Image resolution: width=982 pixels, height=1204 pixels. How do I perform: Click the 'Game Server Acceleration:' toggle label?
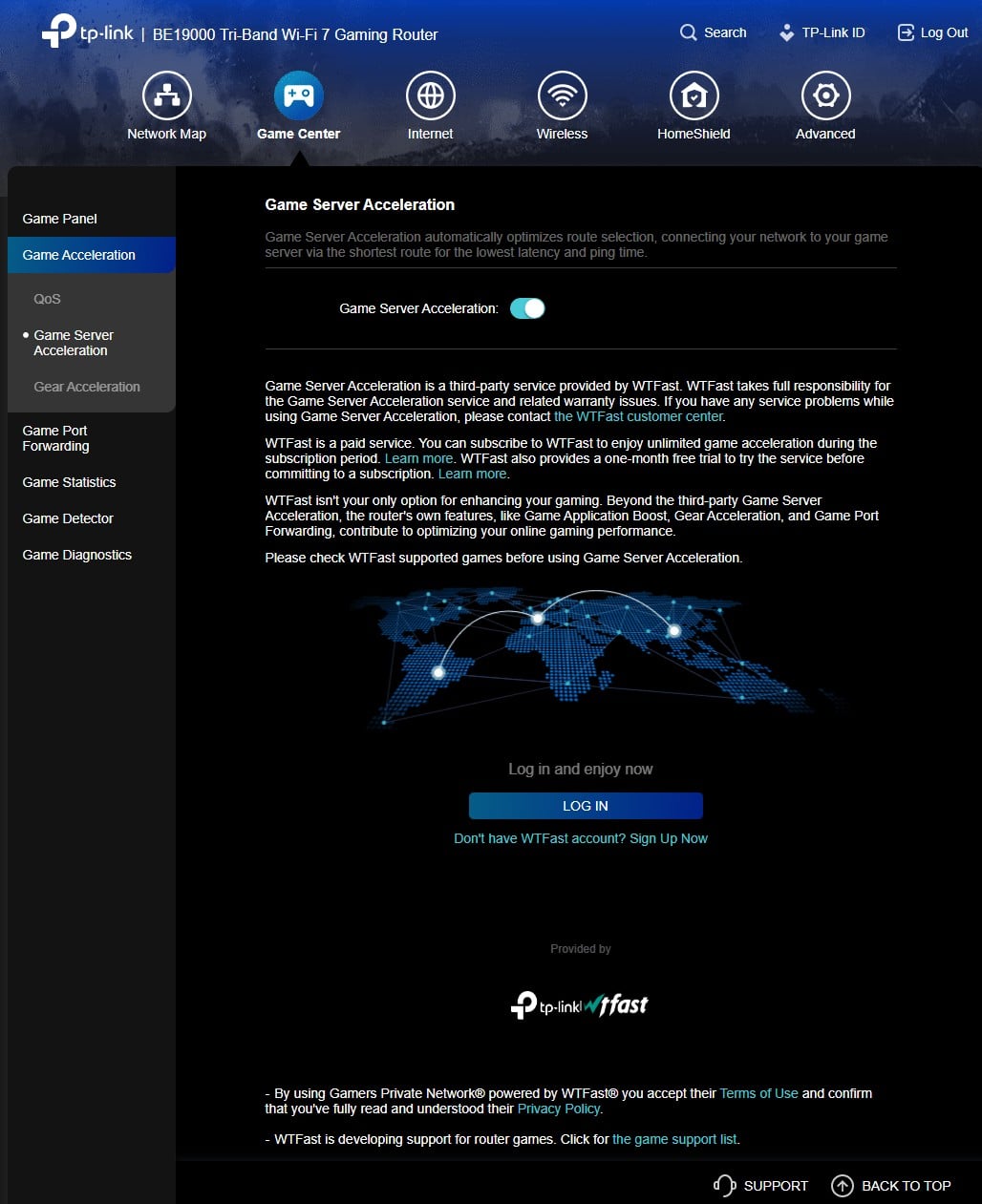point(419,308)
